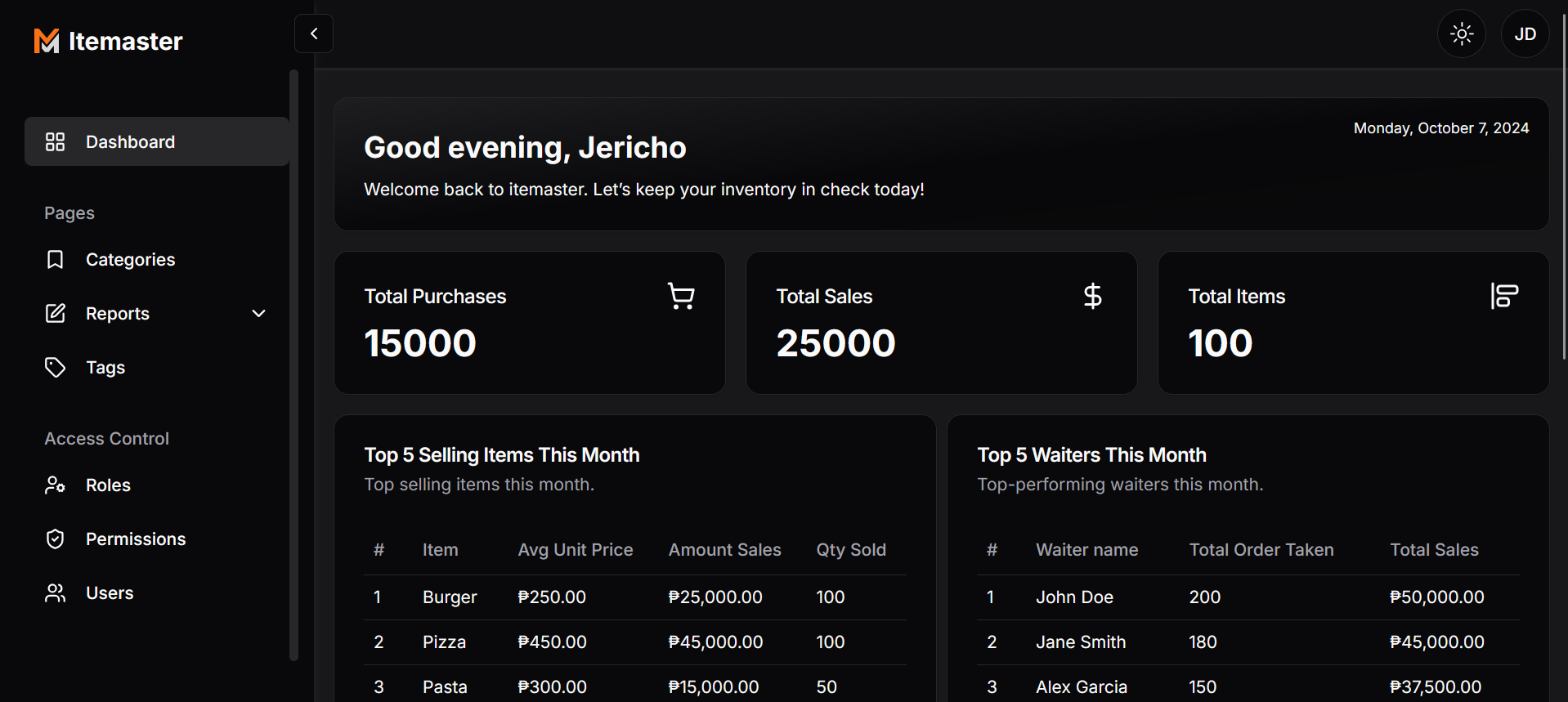Image resolution: width=1568 pixels, height=702 pixels.
Task: Click the dollar sign icon in Total Sales
Action: (1092, 296)
